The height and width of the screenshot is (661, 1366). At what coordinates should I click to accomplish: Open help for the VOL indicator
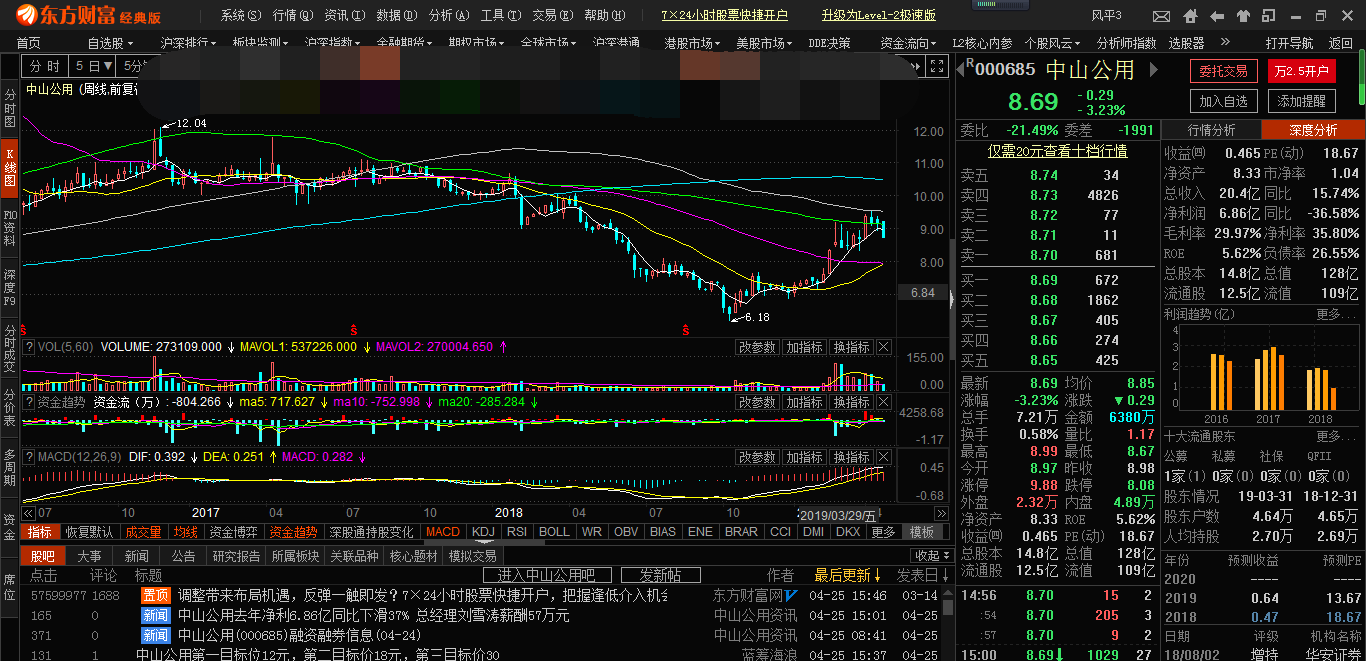[x=29, y=347]
